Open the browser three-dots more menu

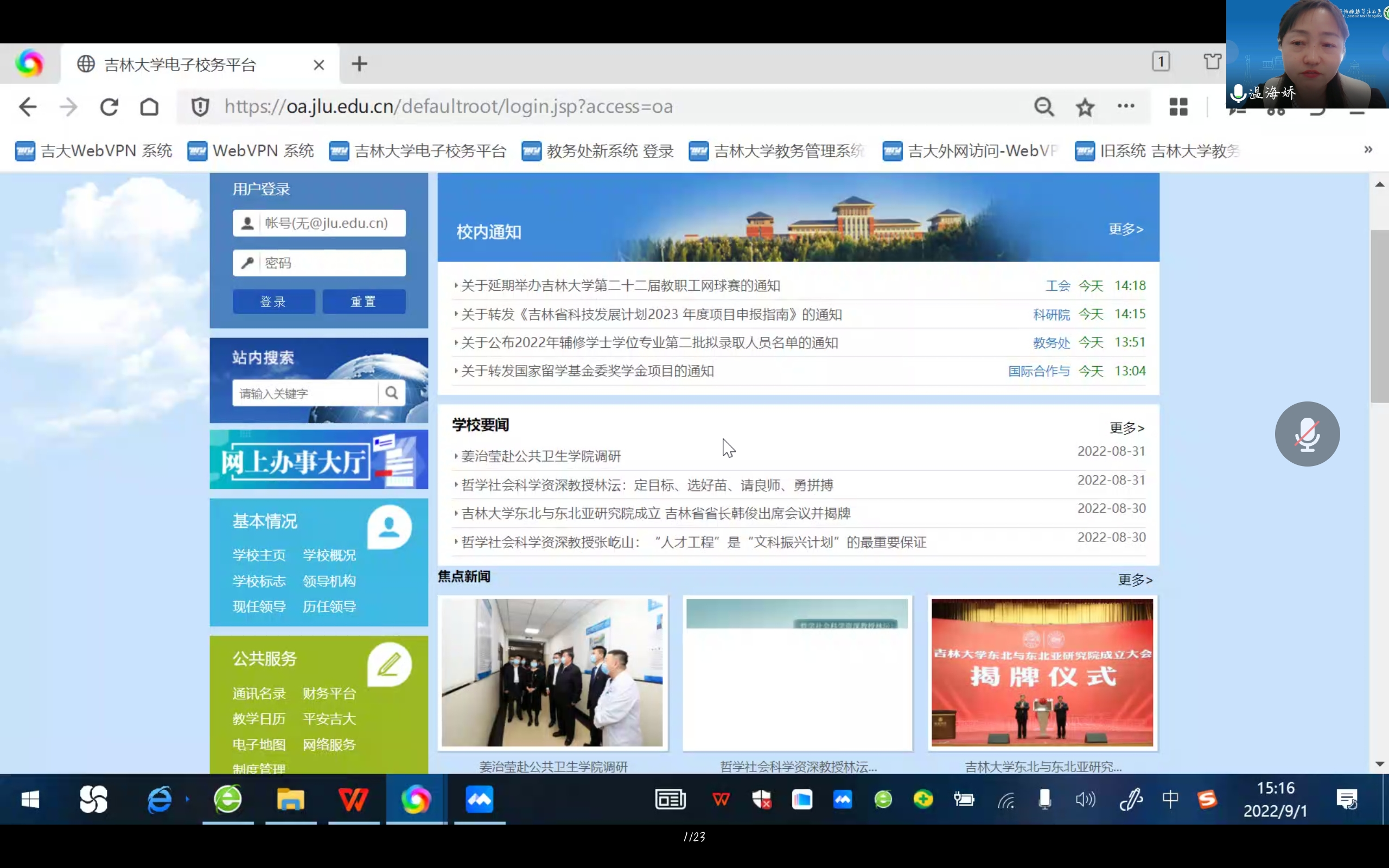pyautogui.click(x=1125, y=106)
